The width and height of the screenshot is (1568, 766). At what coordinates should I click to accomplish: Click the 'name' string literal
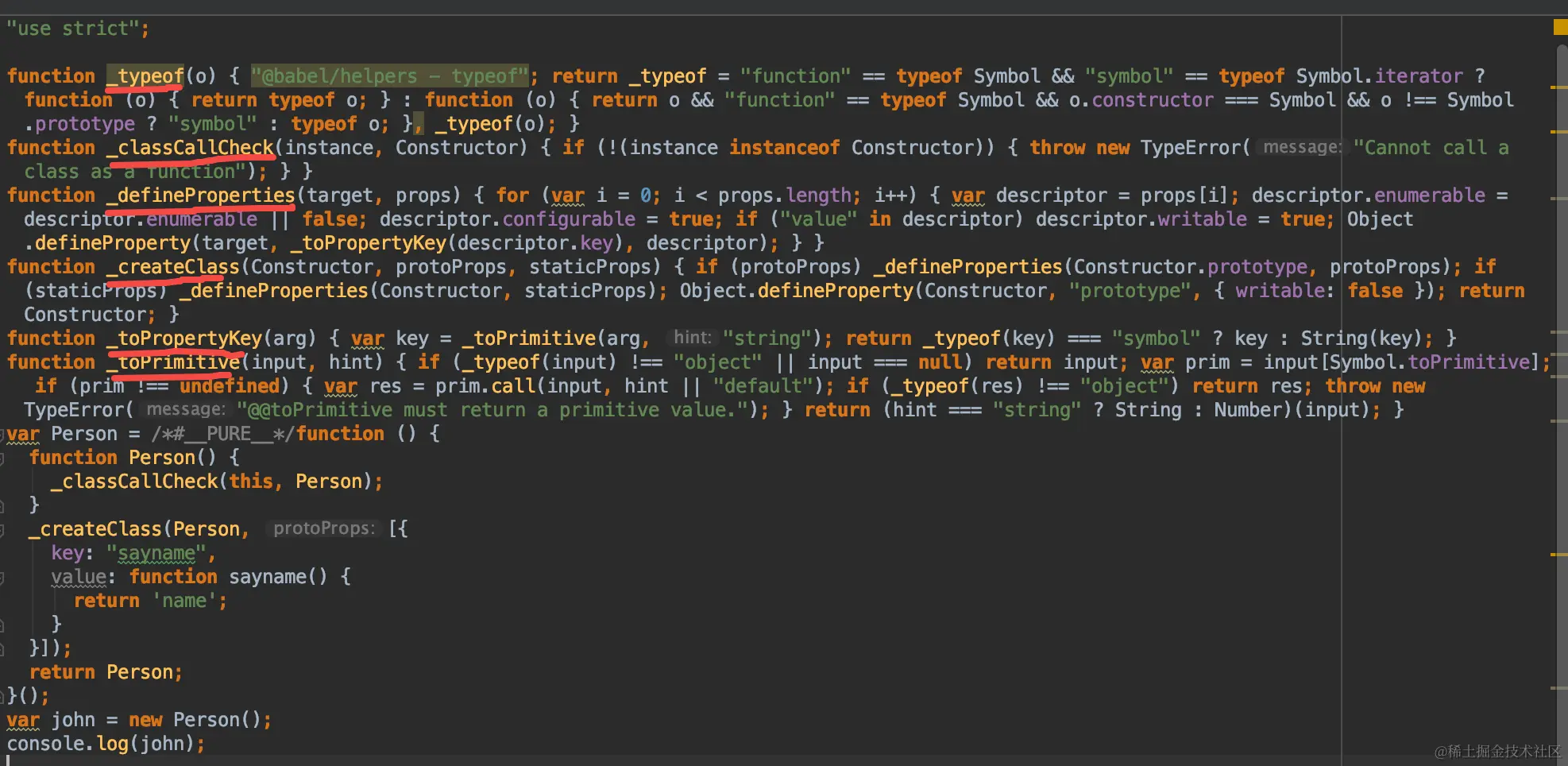tap(184, 601)
